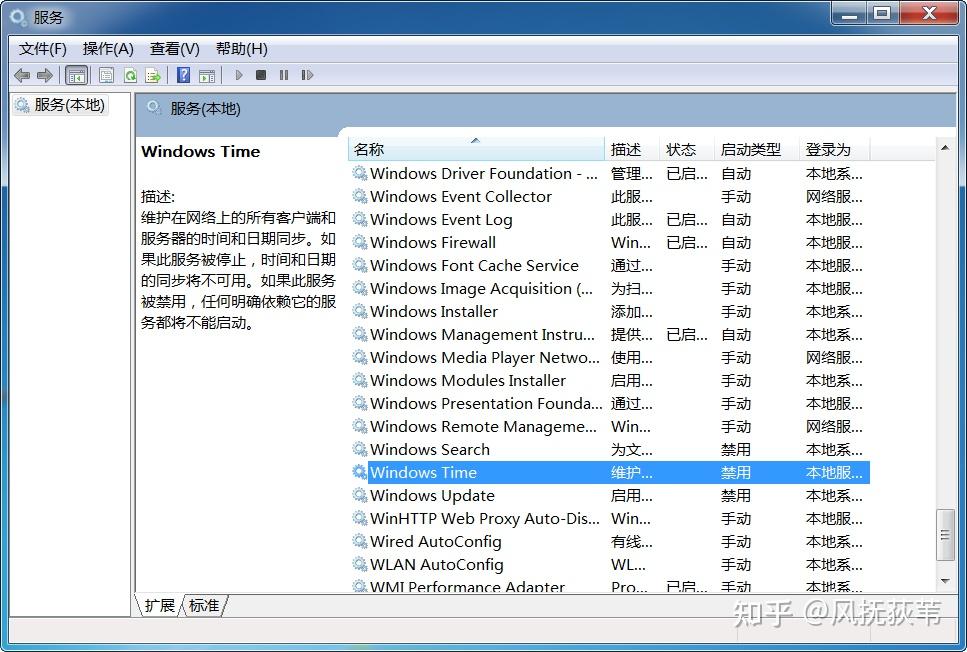Sort by the 名称 column header
This screenshot has height=652, width=967.
476,149
